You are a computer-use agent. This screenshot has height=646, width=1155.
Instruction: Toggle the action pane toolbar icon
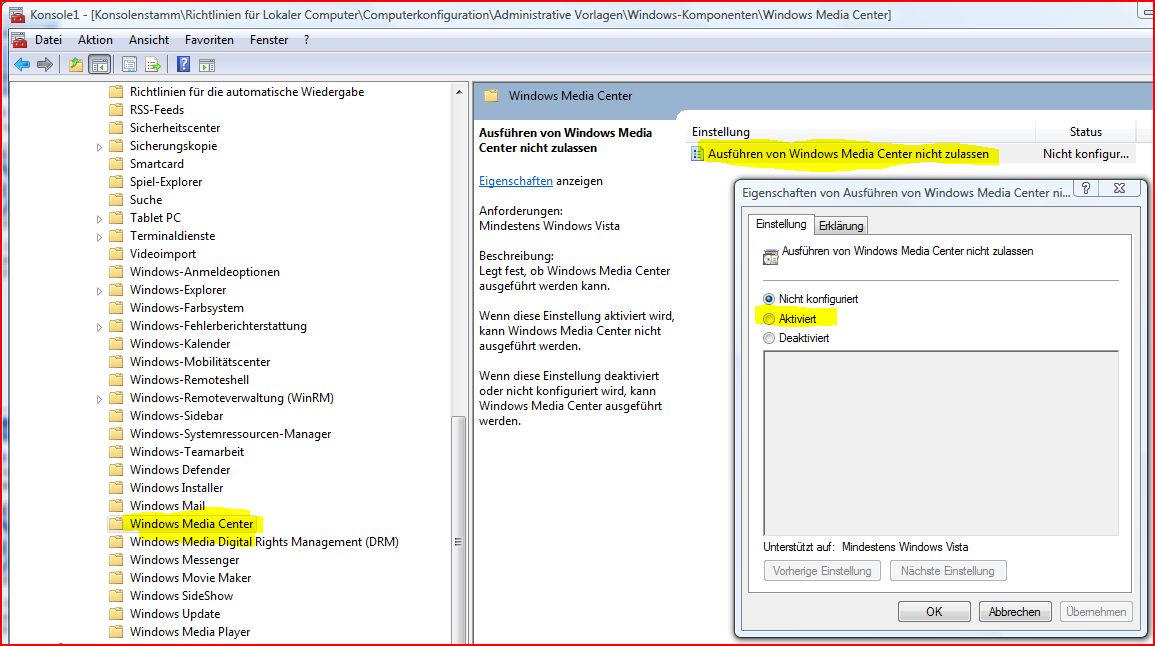207,65
